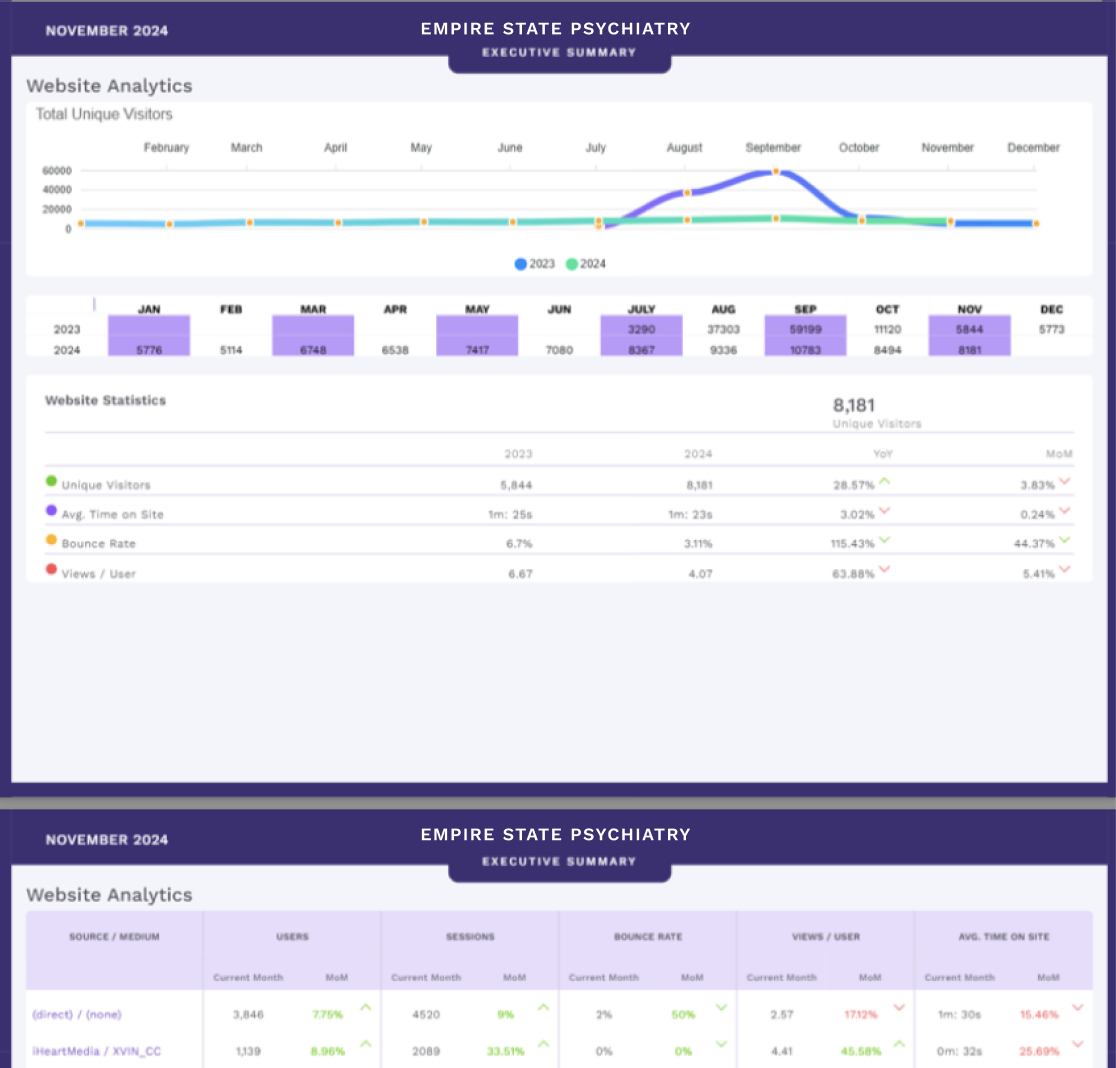
Task: Click red down arrow beside Views / User 5.41%
Action: pos(1064,570)
